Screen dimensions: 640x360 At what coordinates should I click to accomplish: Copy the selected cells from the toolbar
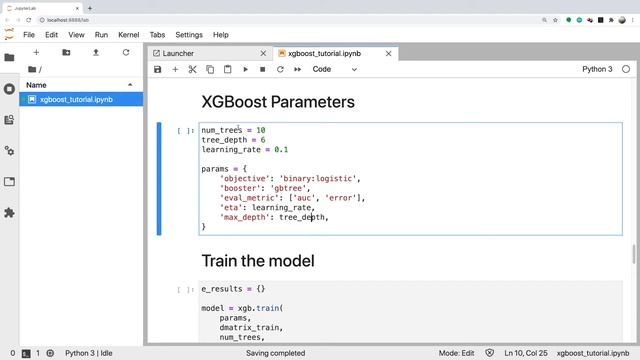click(x=210, y=69)
